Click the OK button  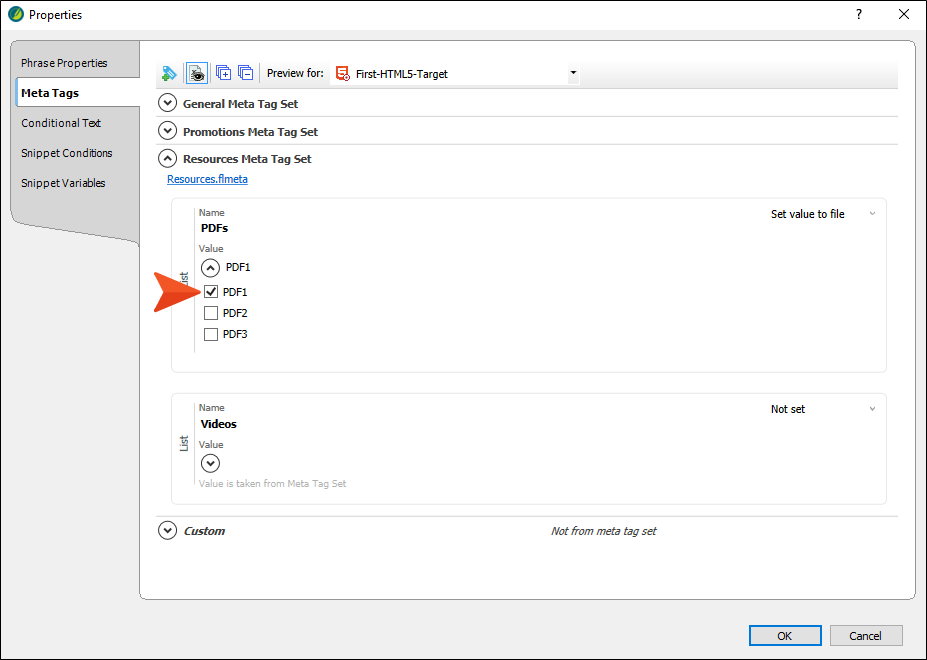[x=785, y=636]
